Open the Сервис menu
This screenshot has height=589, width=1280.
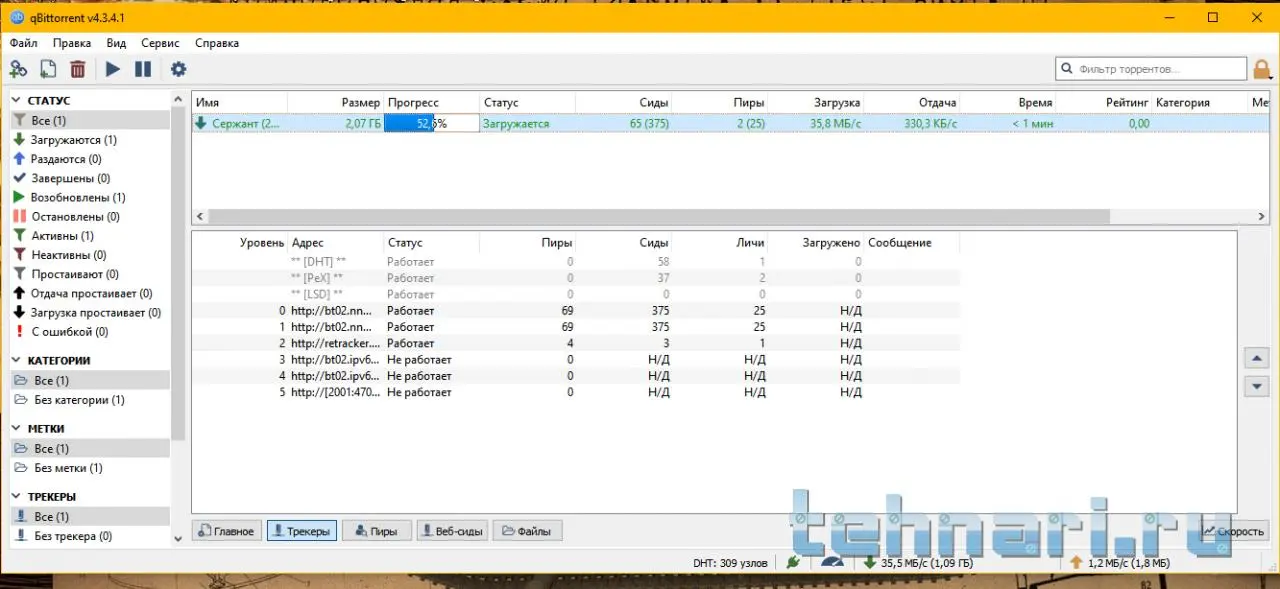coord(160,43)
